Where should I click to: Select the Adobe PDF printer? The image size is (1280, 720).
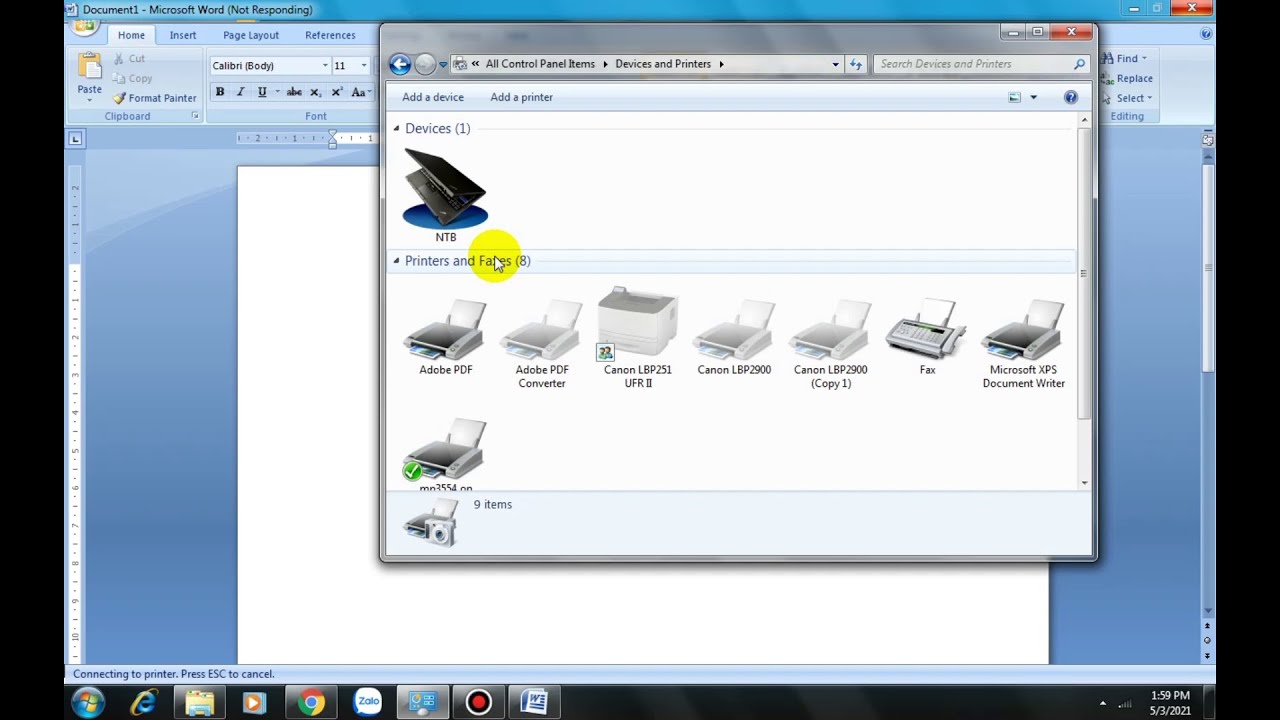pos(445,338)
